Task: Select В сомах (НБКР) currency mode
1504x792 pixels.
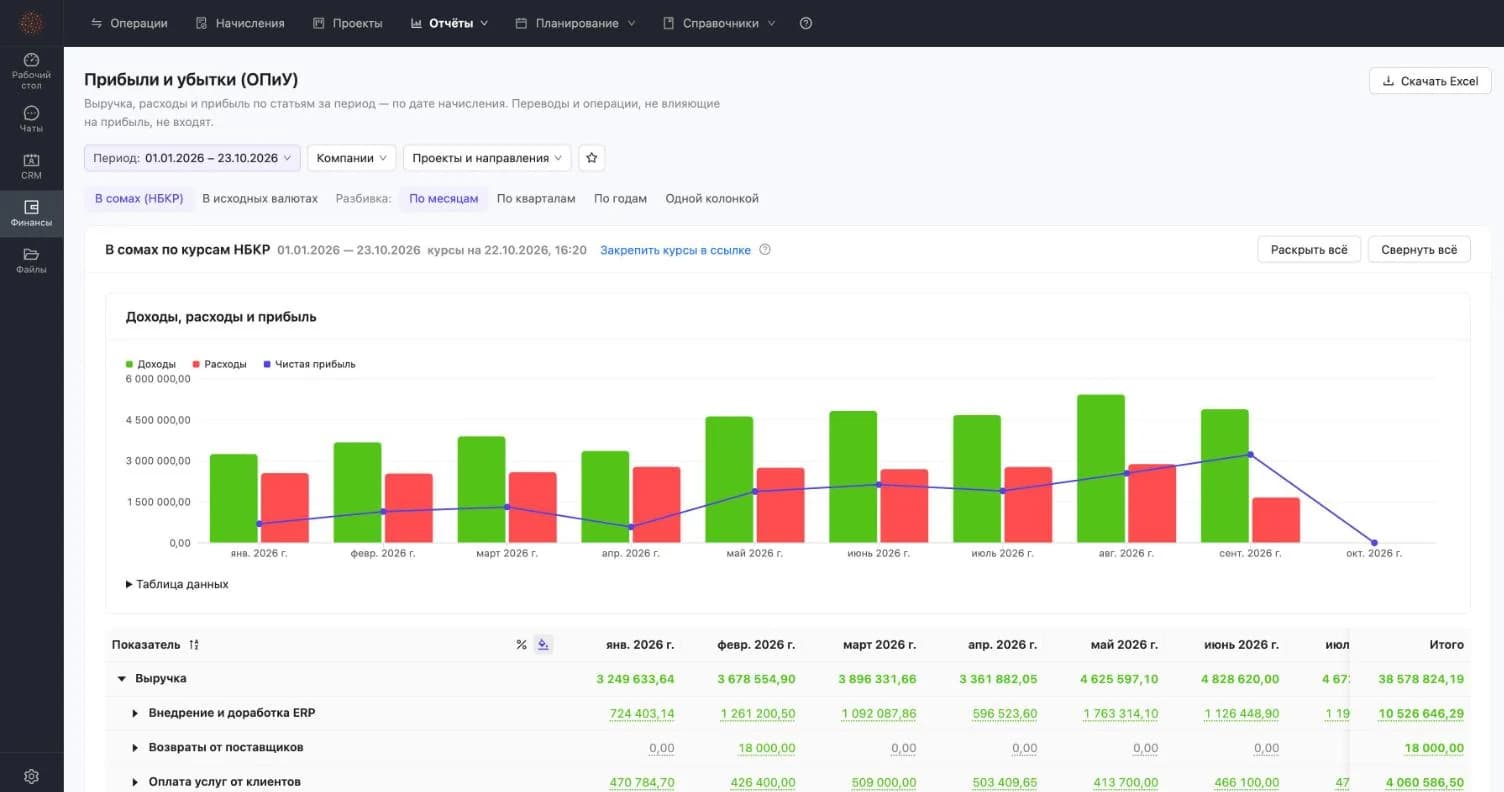Action: (x=139, y=198)
